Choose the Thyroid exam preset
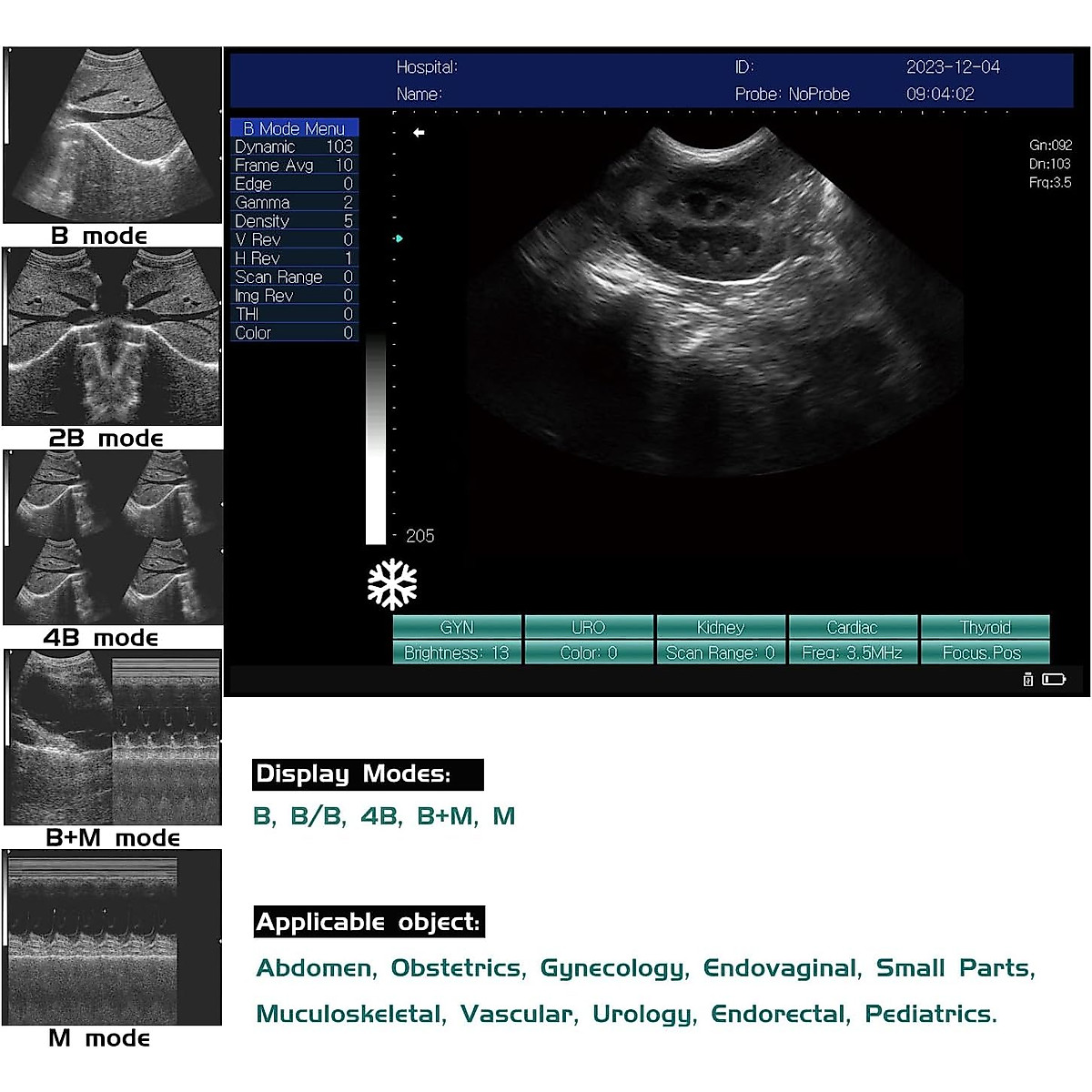1092x1092 pixels. coord(985,627)
